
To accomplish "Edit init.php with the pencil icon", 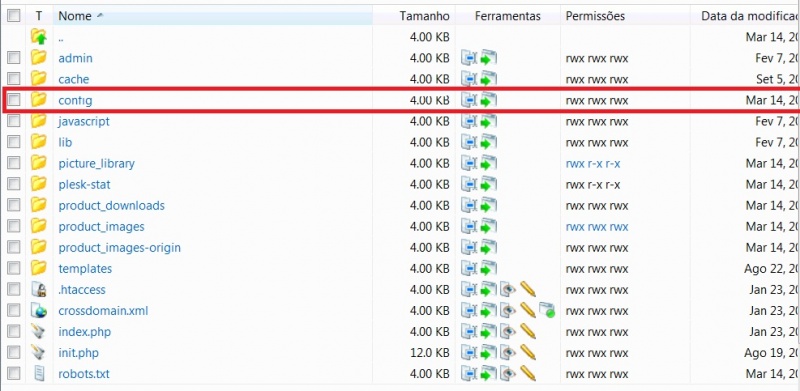I will (528, 353).
